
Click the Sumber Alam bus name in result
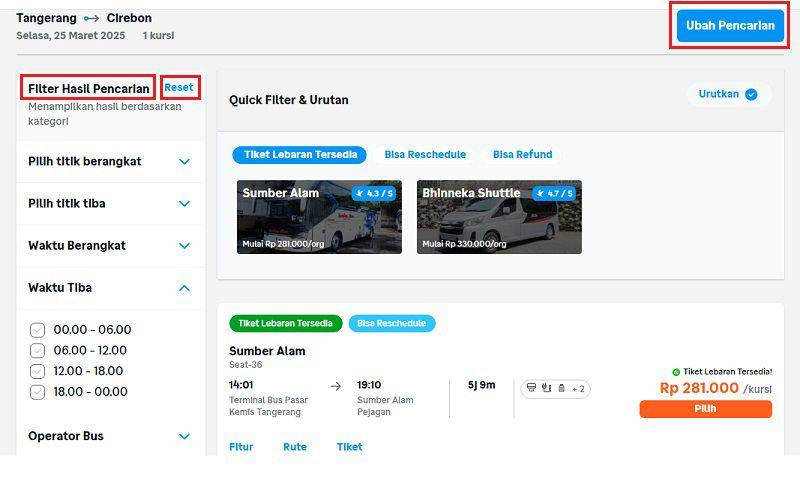(267, 351)
